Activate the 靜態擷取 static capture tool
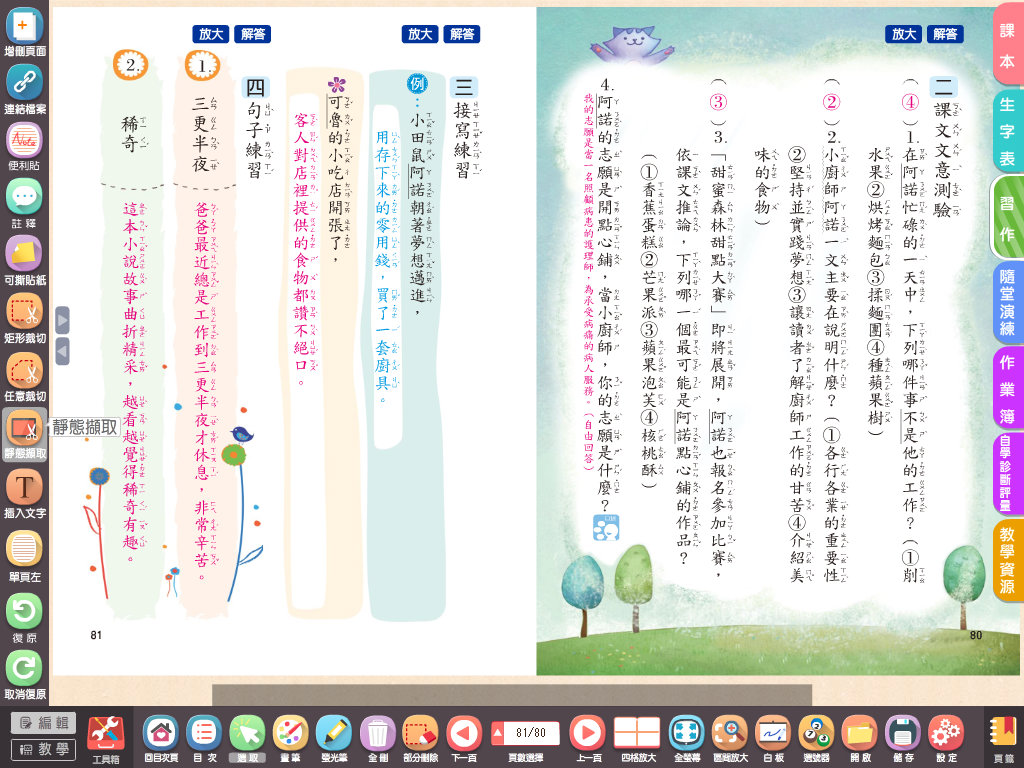 pos(24,434)
